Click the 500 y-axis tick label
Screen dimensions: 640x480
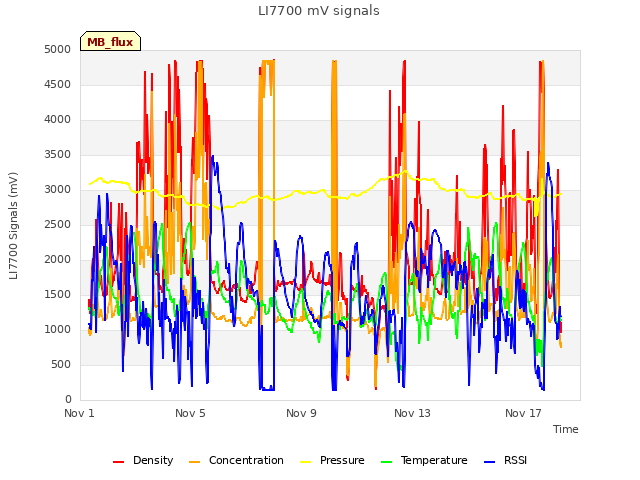coord(61,364)
